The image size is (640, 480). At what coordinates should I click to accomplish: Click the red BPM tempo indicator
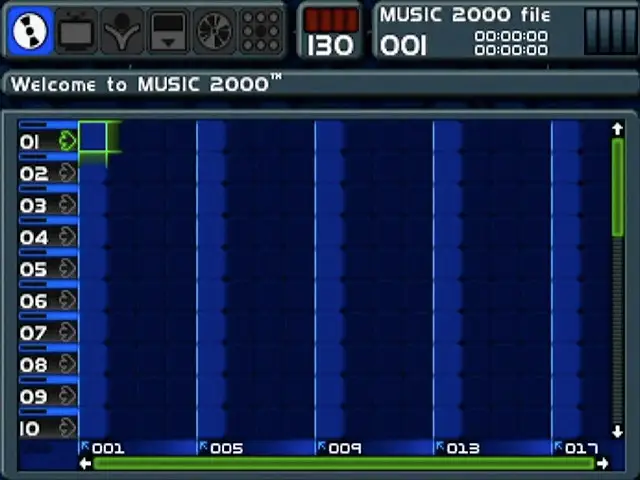pos(331,19)
